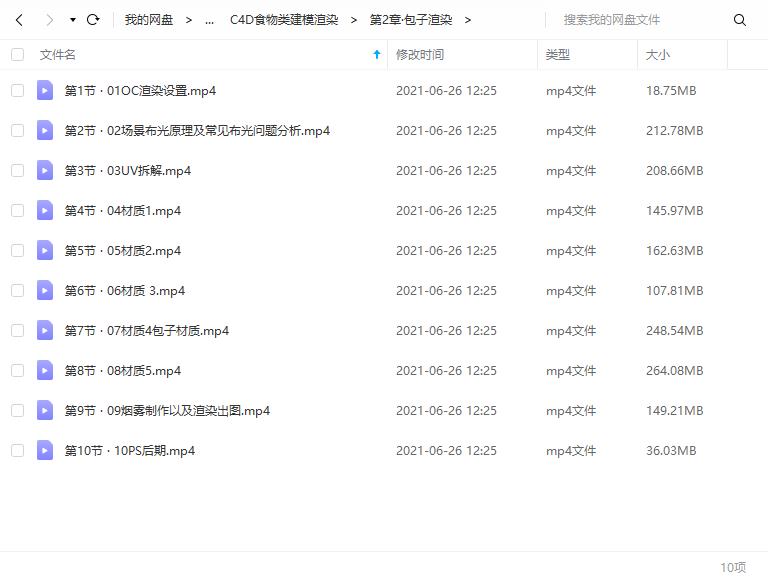Sort by the 修改时间 column header
The height and width of the screenshot is (584, 768).
pyautogui.click(x=420, y=54)
